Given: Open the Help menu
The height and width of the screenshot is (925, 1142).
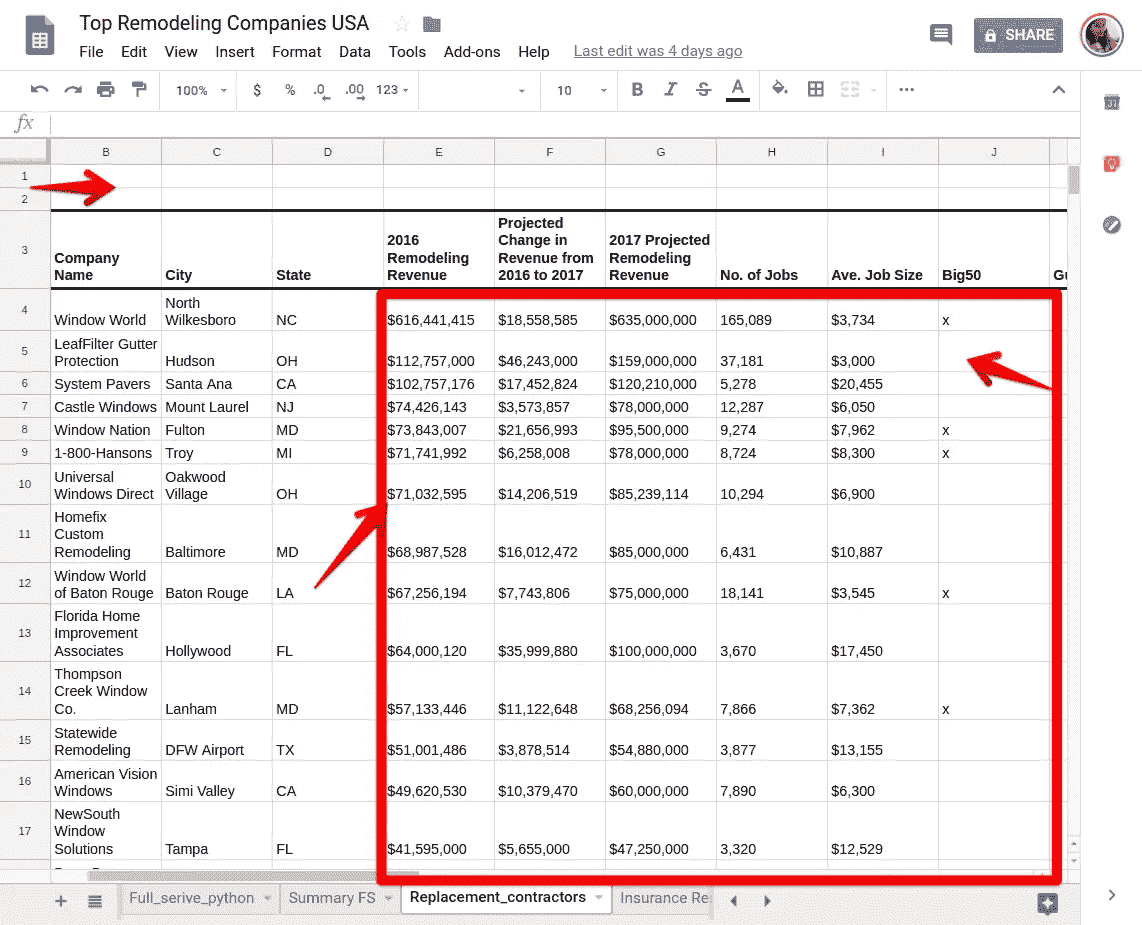Looking at the screenshot, I should pos(534,52).
